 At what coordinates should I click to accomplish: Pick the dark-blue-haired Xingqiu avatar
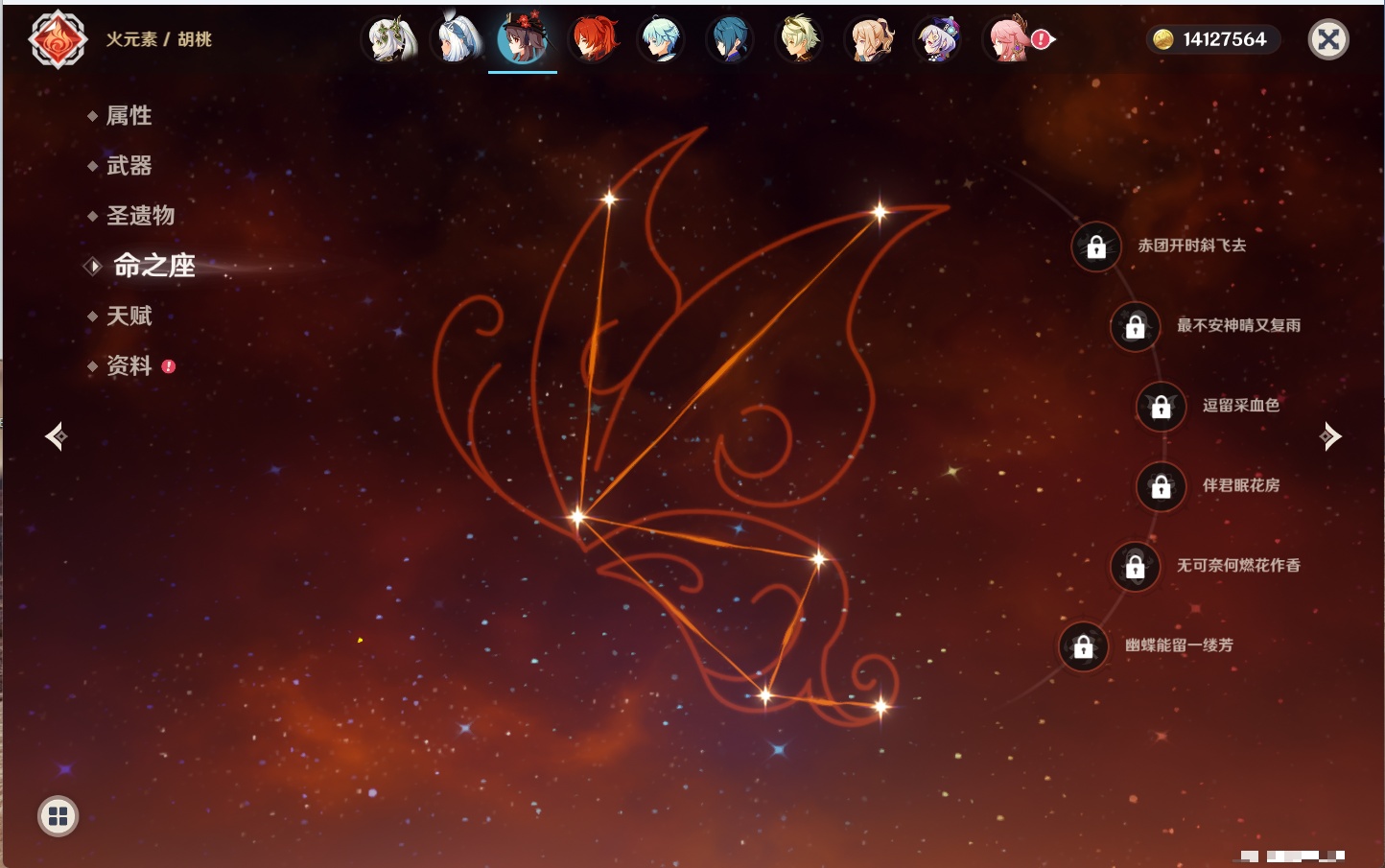click(729, 40)
